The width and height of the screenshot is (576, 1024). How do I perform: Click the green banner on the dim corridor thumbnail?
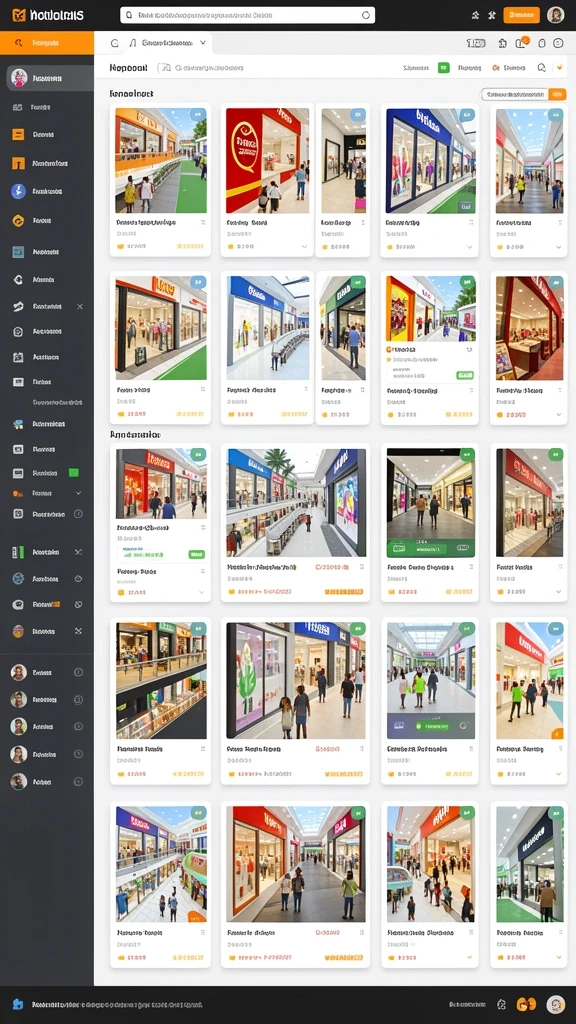pyautogui.click(x=430, y=549)
